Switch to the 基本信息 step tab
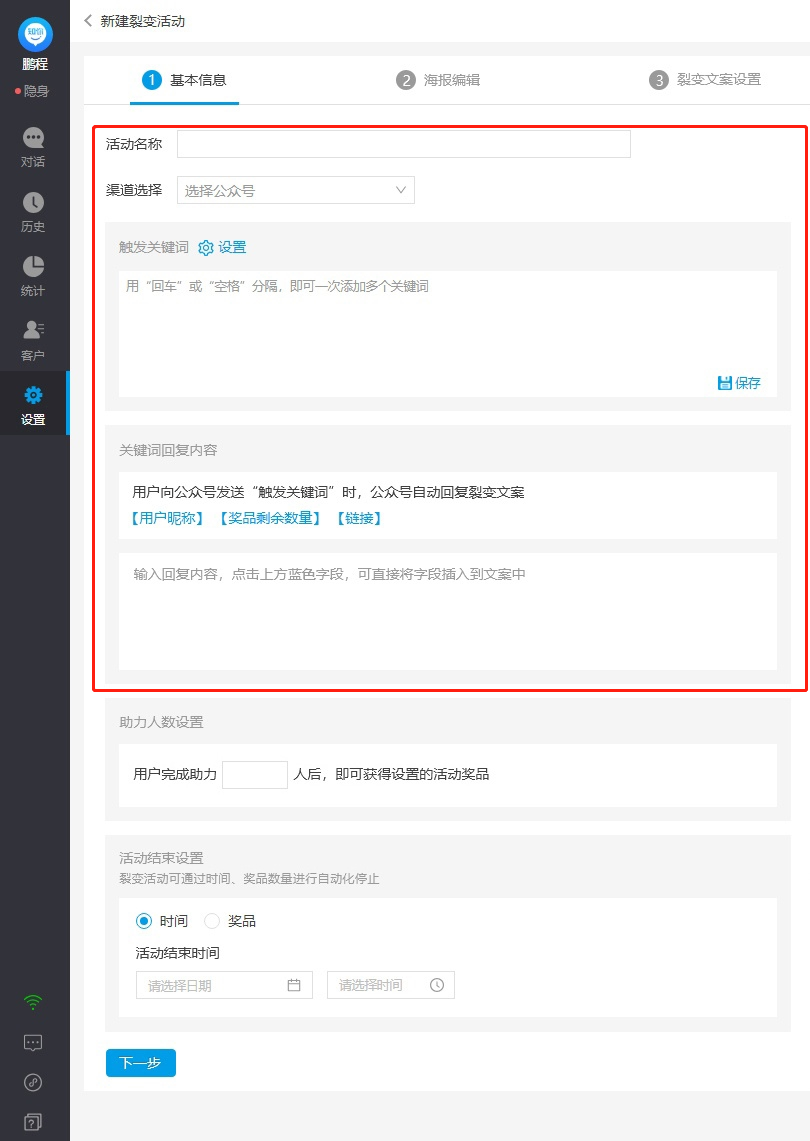The image size is (810, 1141). click(x=184, y=80)
